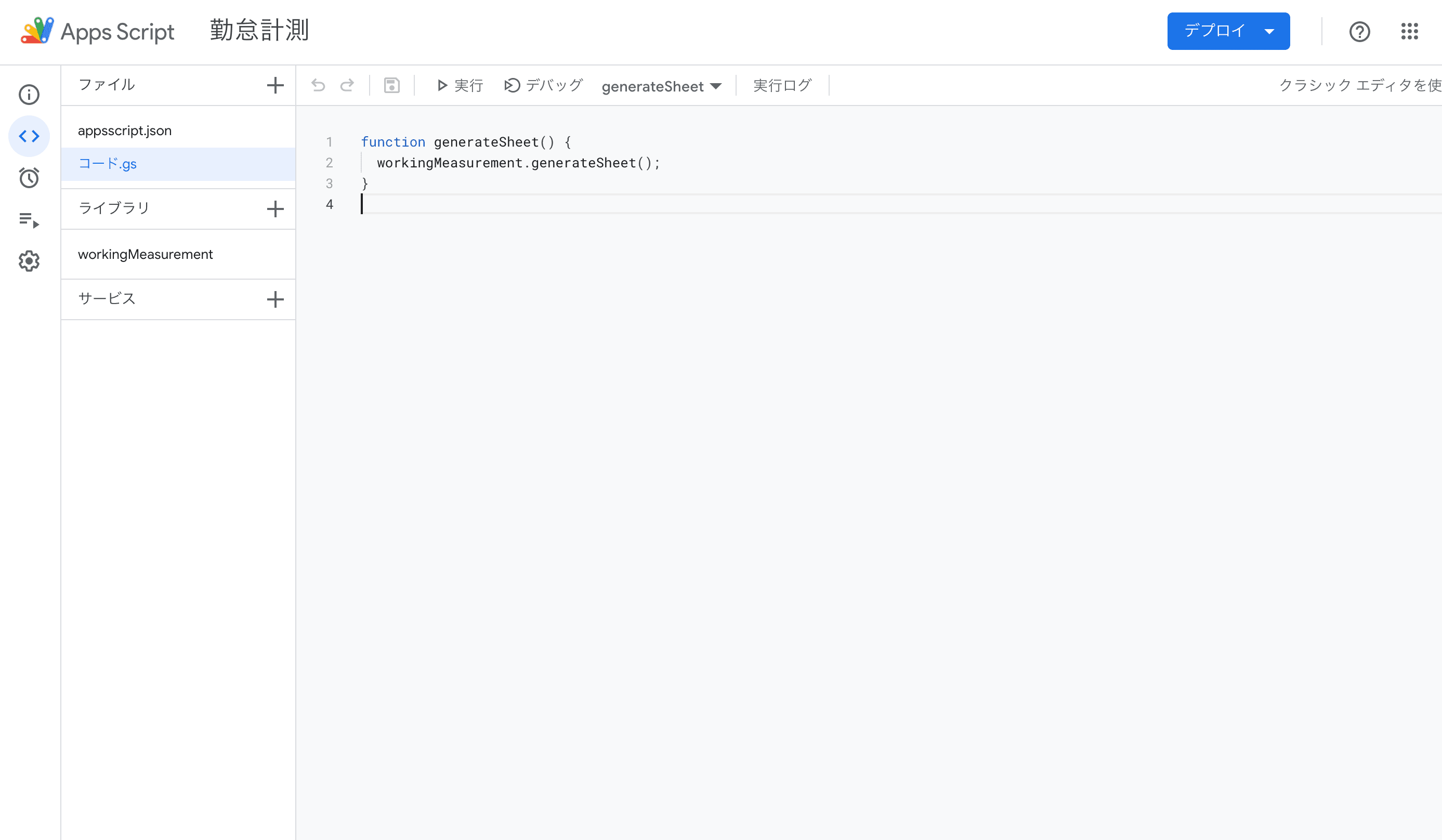The width and height of the screenshot is (1442, 840).
Task: Expand the generateSheet function dropdown
Action: pos(661,86)
